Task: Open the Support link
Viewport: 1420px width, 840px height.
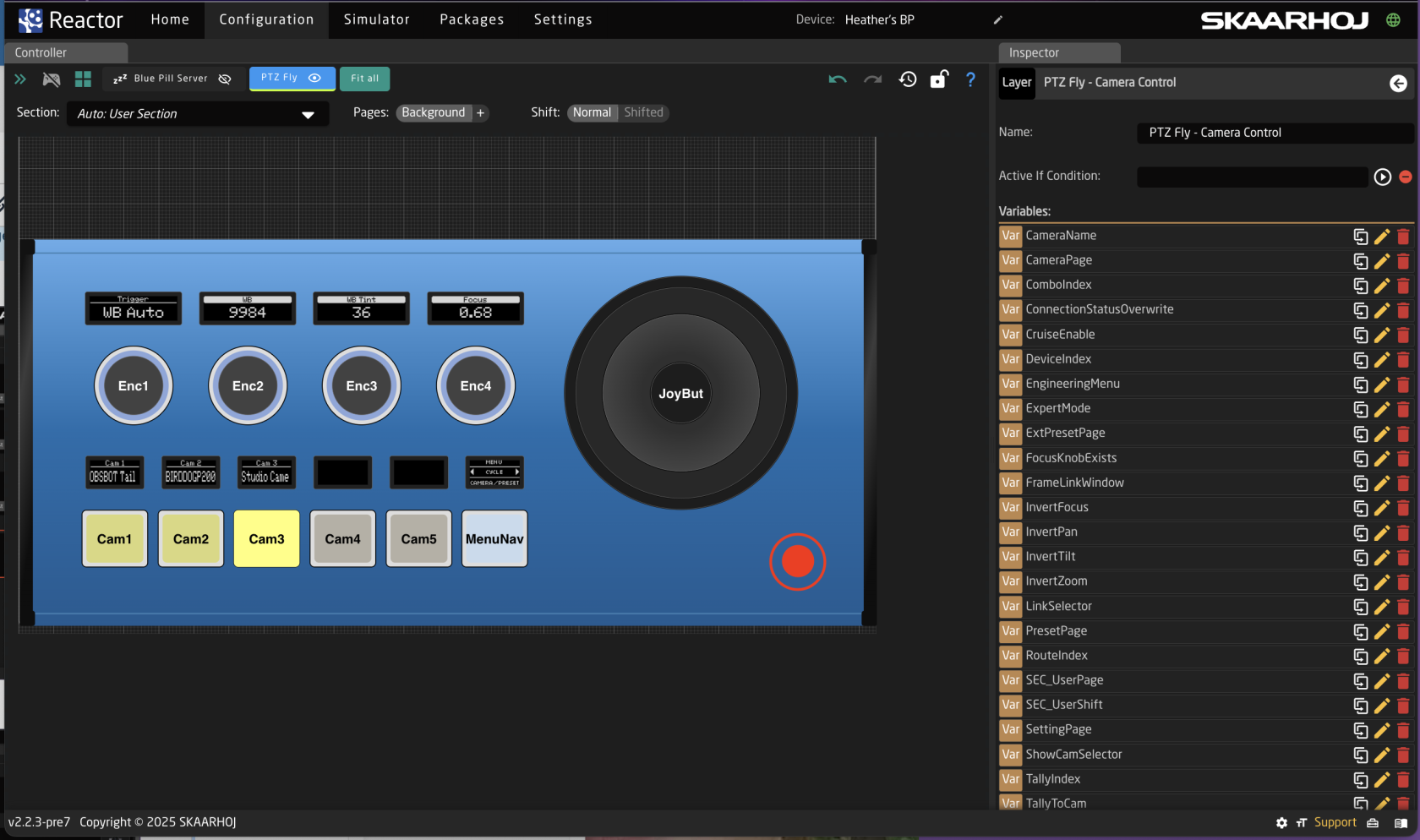Action: tap(1335, 823)
